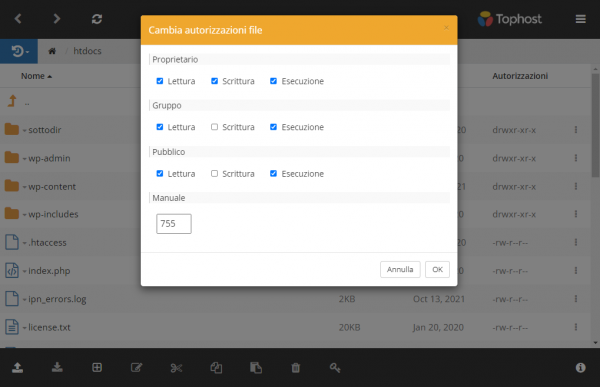Open more options for .htaccess row

pyautogui.click(x=576, y=242)
